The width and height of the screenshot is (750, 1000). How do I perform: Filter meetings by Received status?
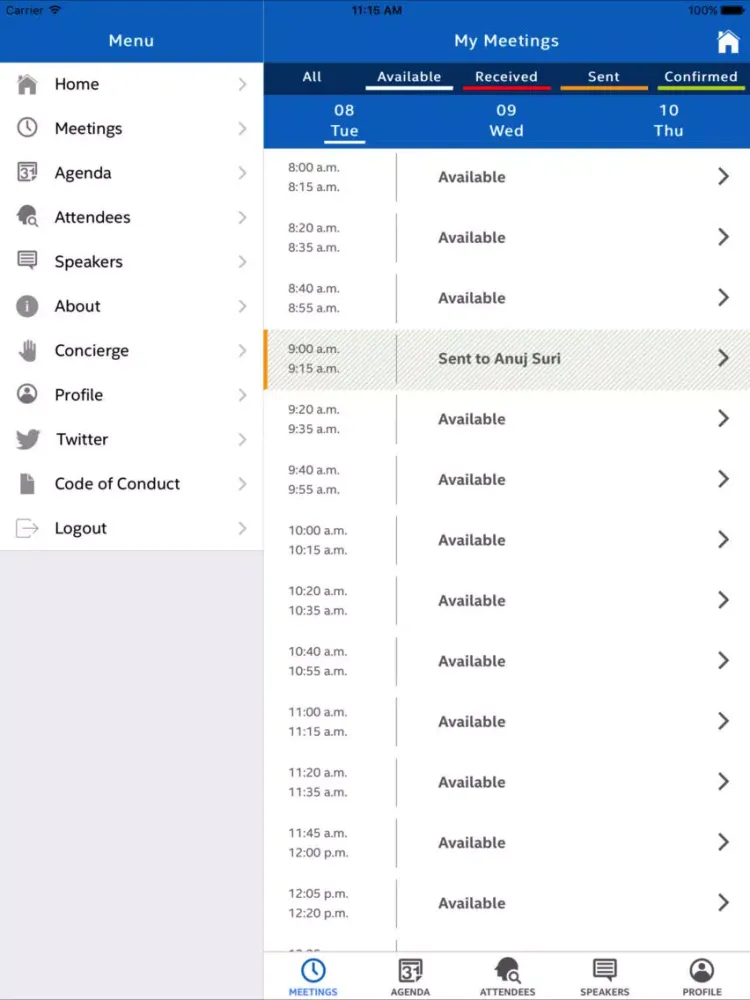pyautogui.click(x=506, y=77)
